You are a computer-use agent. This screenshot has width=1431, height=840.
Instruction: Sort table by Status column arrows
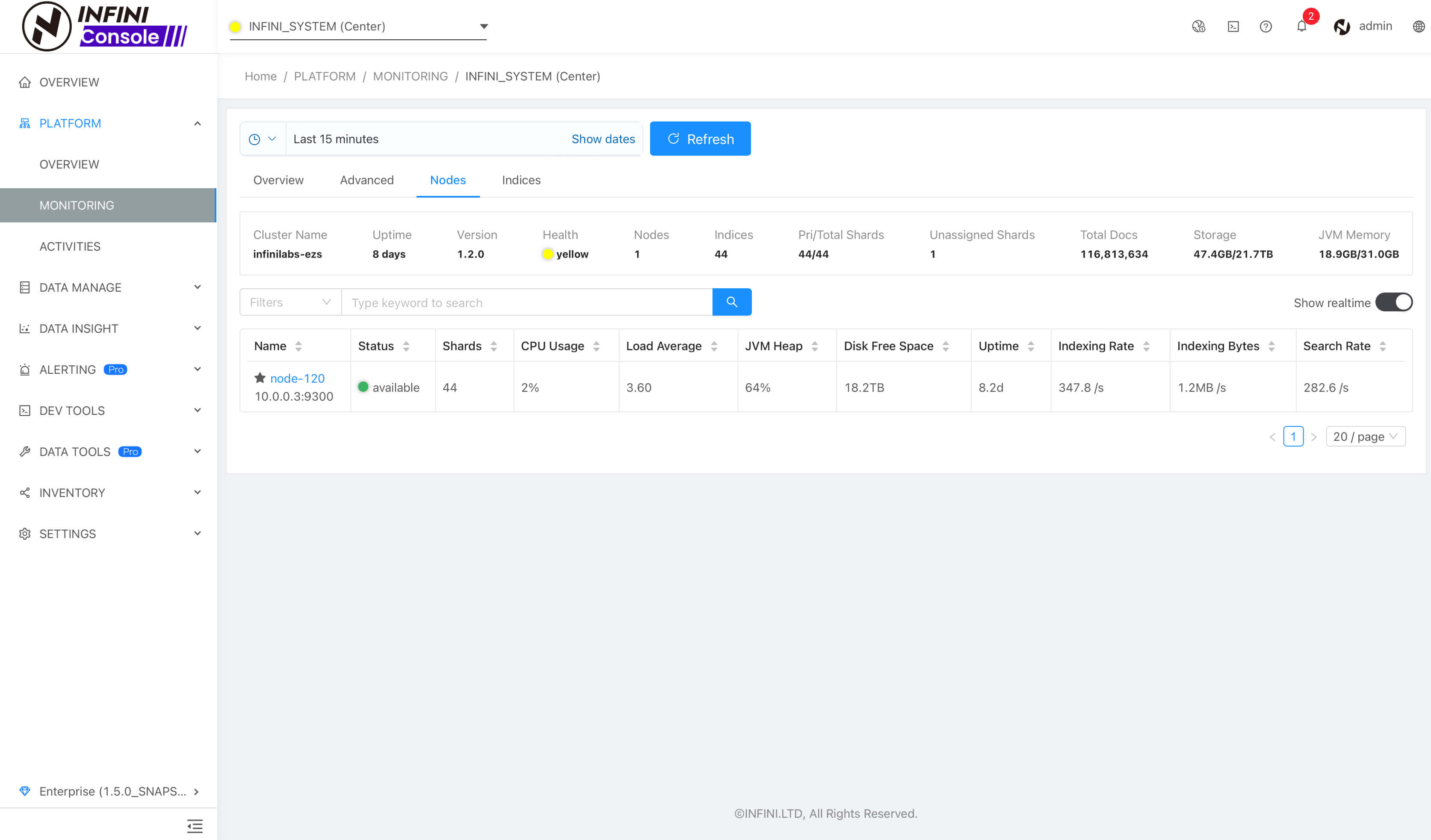point(406,346)
